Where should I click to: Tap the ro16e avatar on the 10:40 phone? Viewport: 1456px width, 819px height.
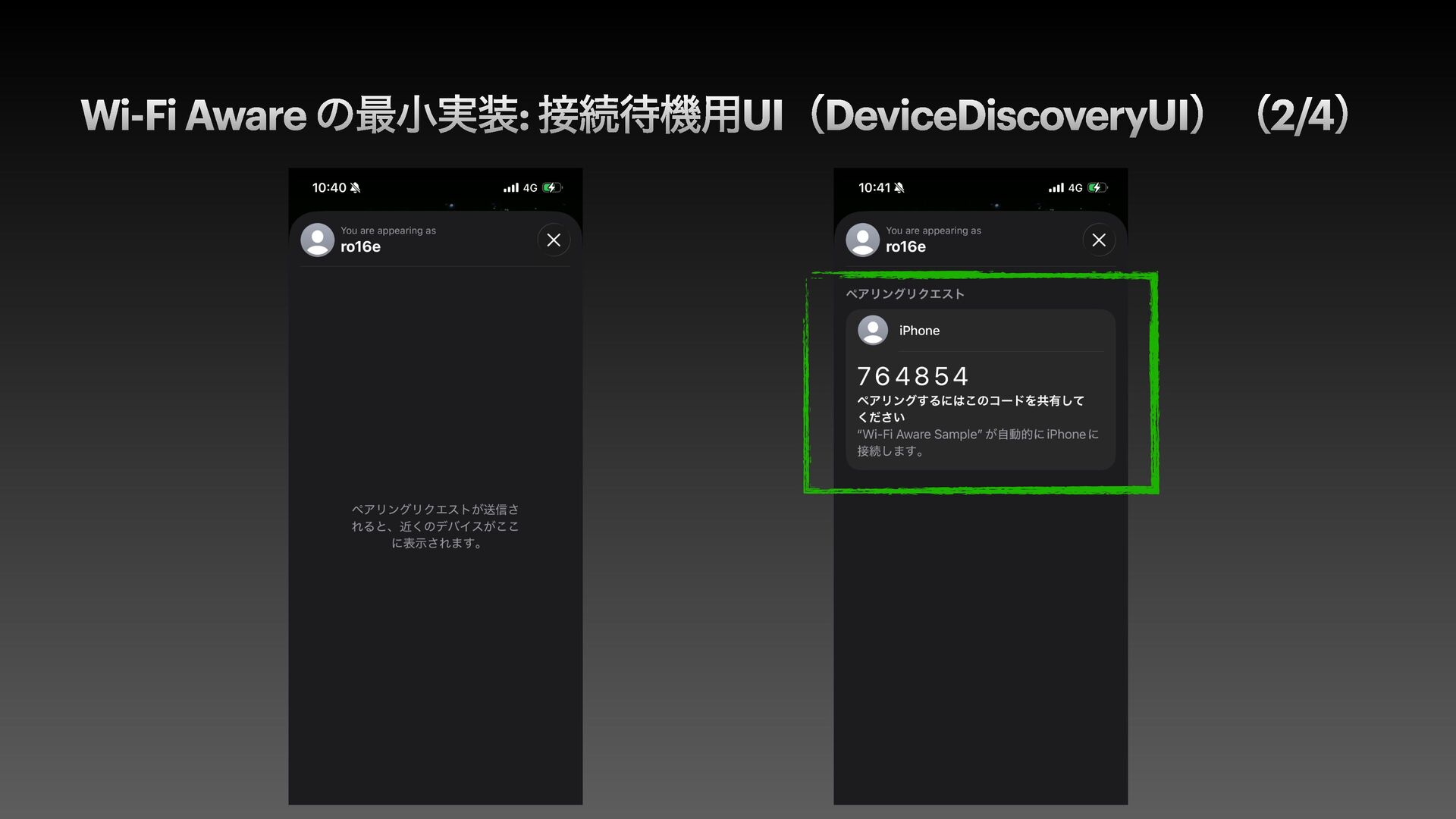[318, 240]
